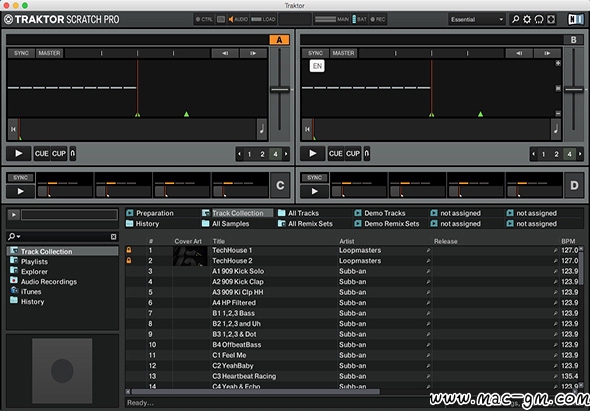The width and height of the screenshot is (590, 411).
Task: Set loop size 4 on Deck A
Action: (x=275, y=154)
